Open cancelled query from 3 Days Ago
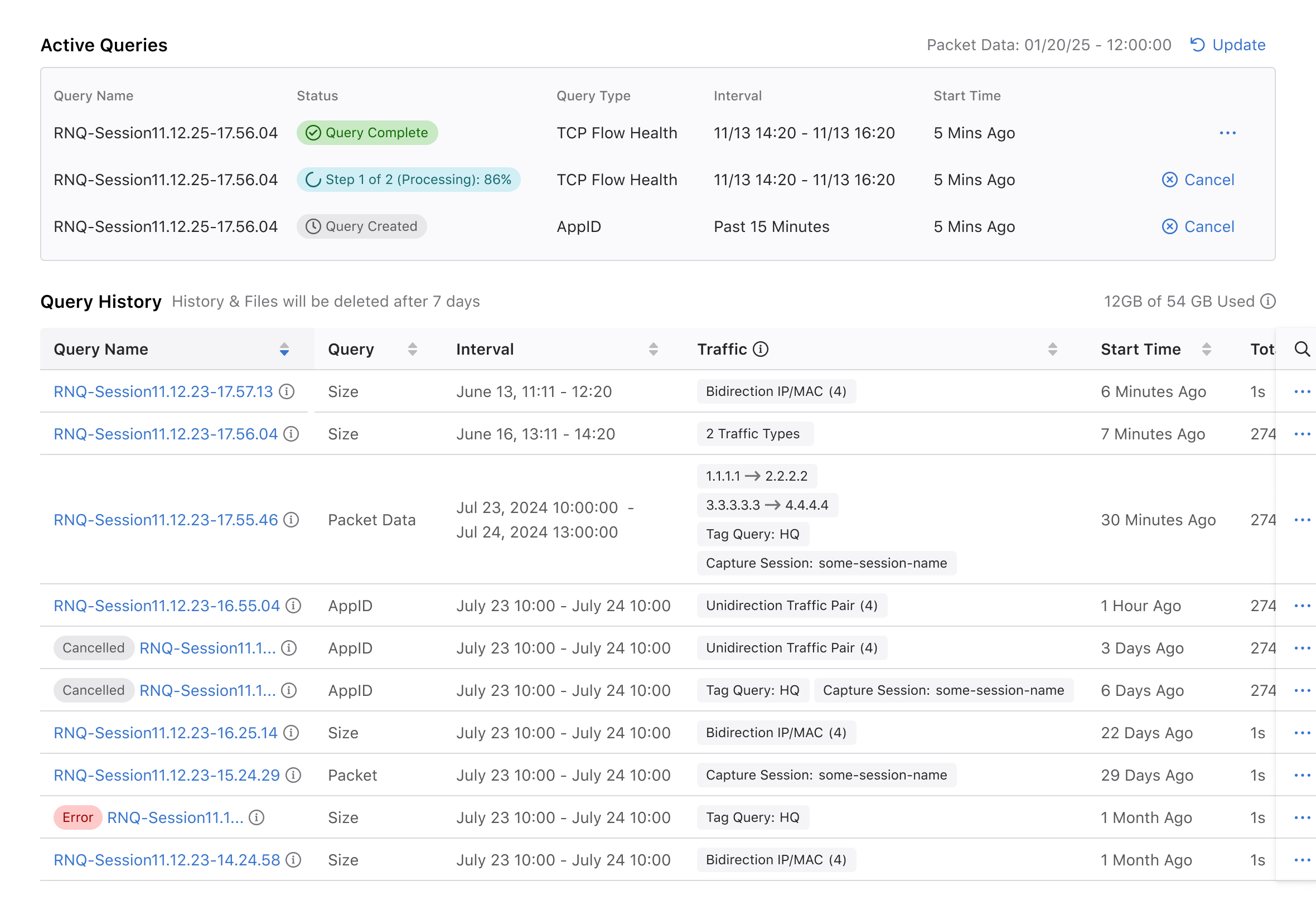Viewport: 1316px width, 910px height. coord(207,648)
